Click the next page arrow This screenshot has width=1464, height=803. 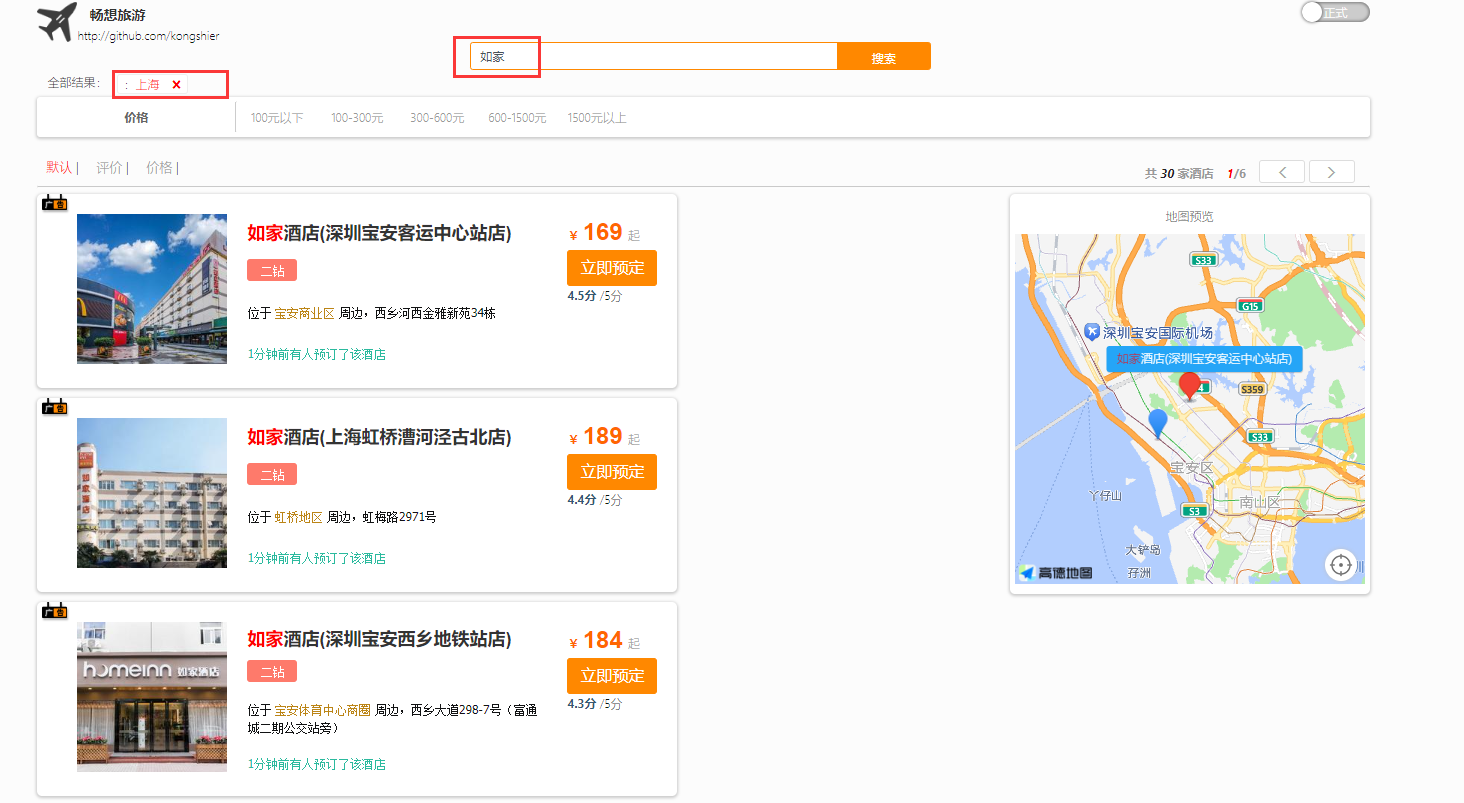[x=1331, y=171]
